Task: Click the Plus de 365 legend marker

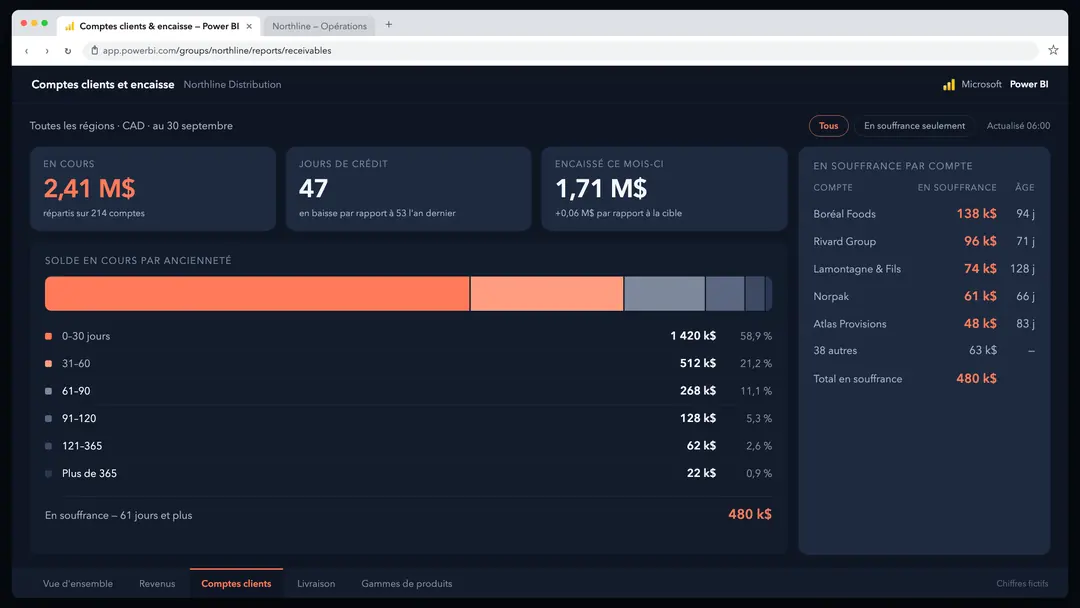Action: pos(48,474)
